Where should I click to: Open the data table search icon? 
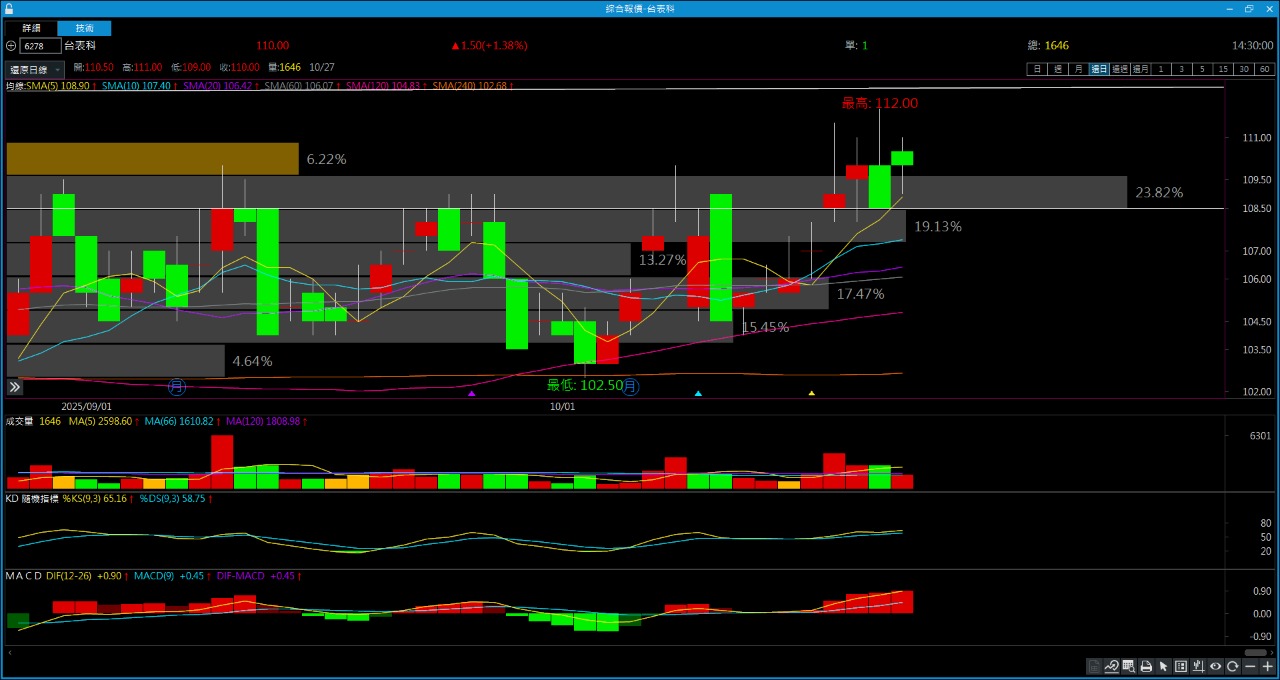pos(1128,666)
